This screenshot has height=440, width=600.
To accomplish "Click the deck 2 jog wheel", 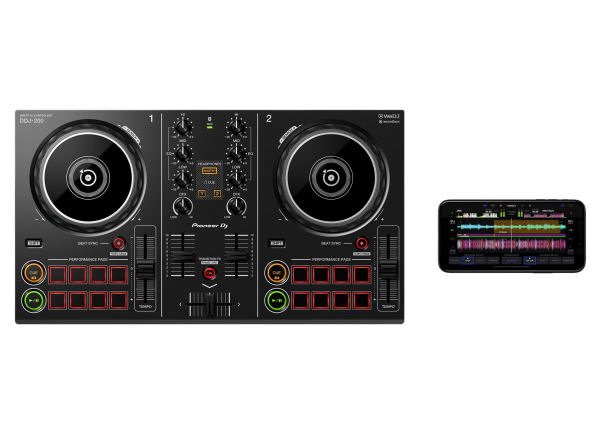I will 331,178.
